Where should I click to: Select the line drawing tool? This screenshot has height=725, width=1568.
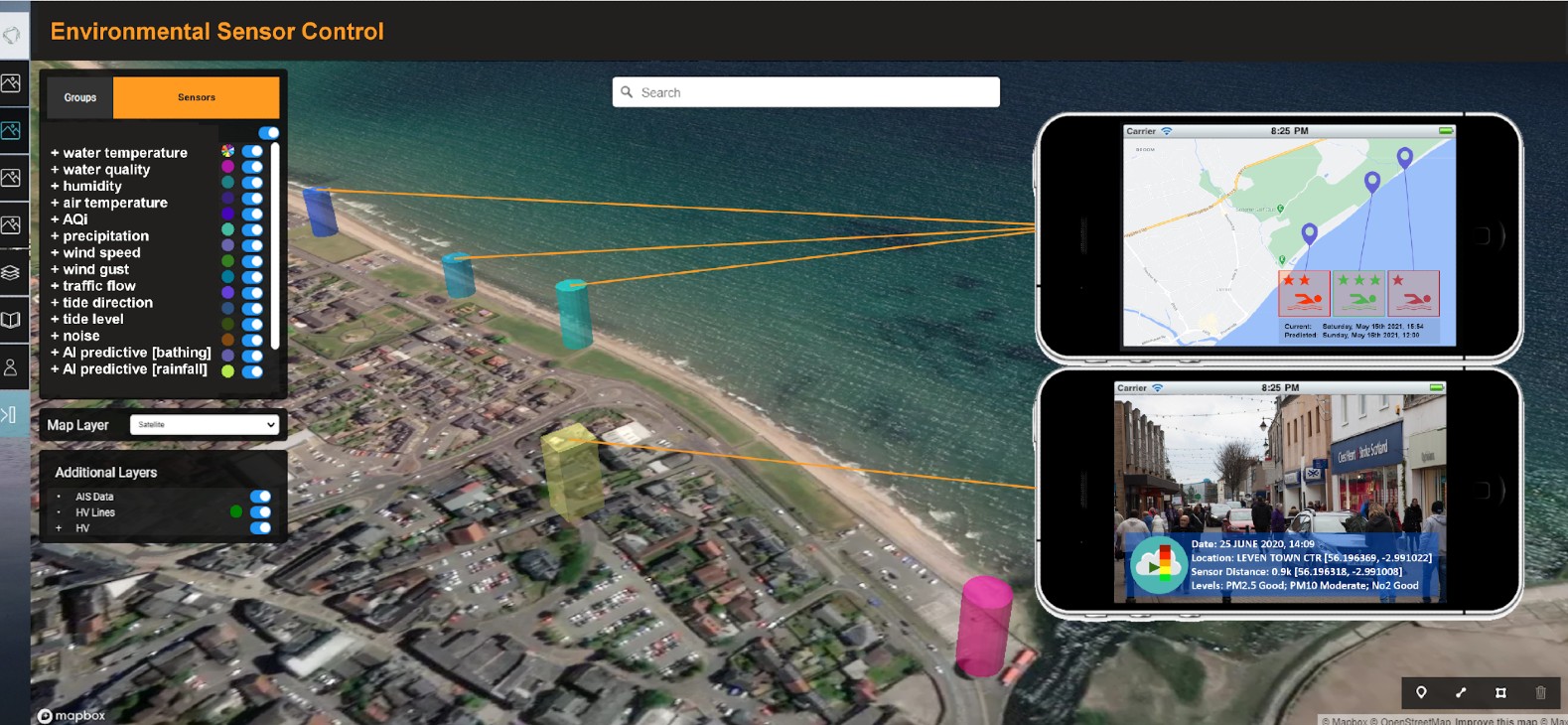point(1461,692)
